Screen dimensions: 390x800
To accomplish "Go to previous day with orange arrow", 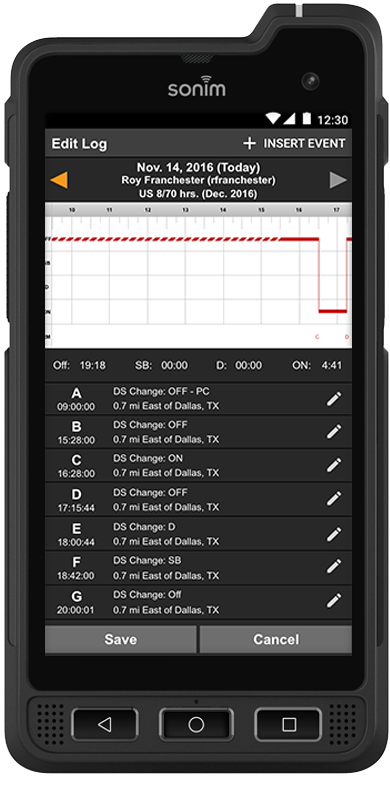I will point(59,180).
